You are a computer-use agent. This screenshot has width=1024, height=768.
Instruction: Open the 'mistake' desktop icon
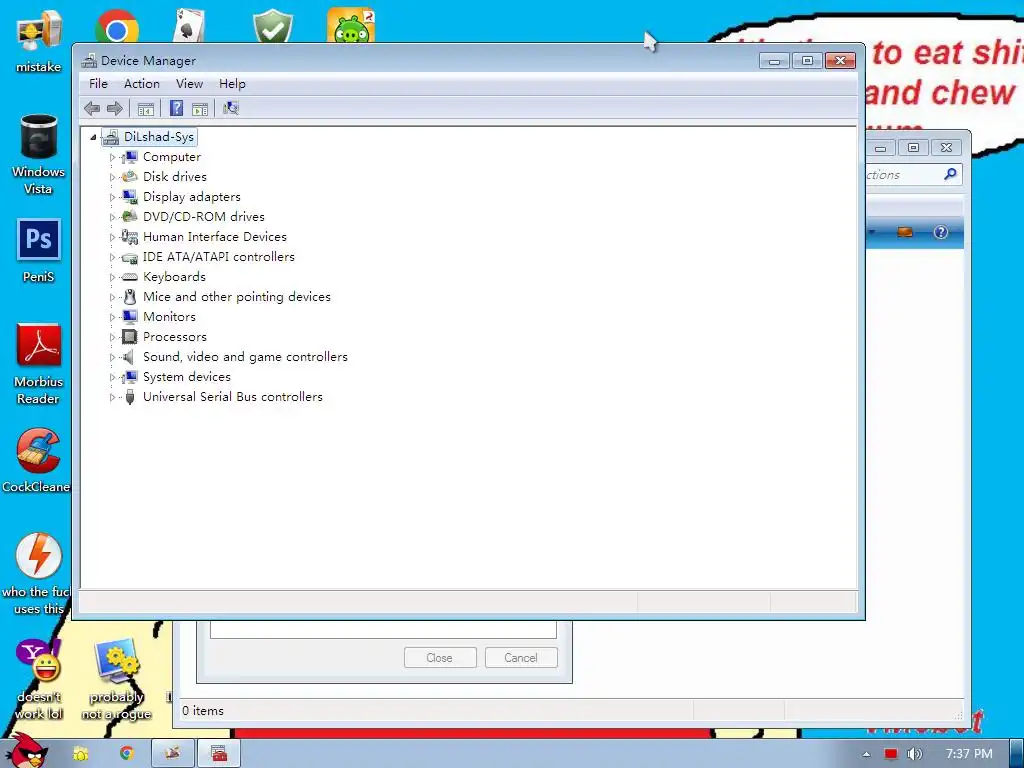point(38,31)
